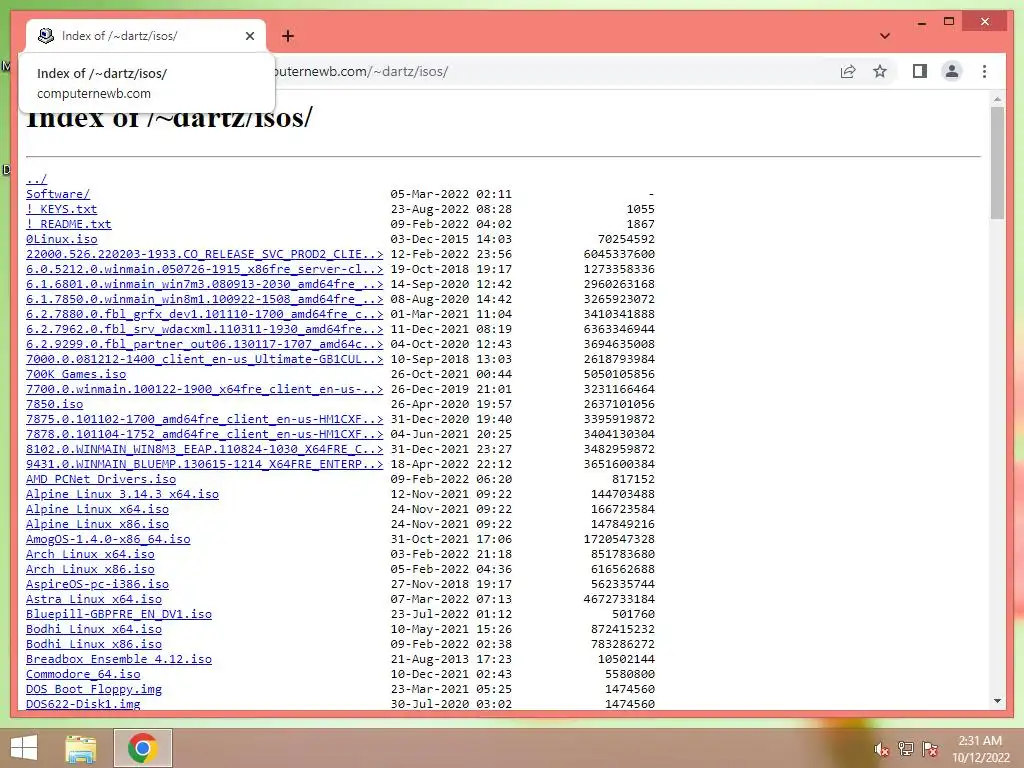Download Alpine_Linux_x86.iso
The height and width of the screenshot is (768, 1024).
97,524
